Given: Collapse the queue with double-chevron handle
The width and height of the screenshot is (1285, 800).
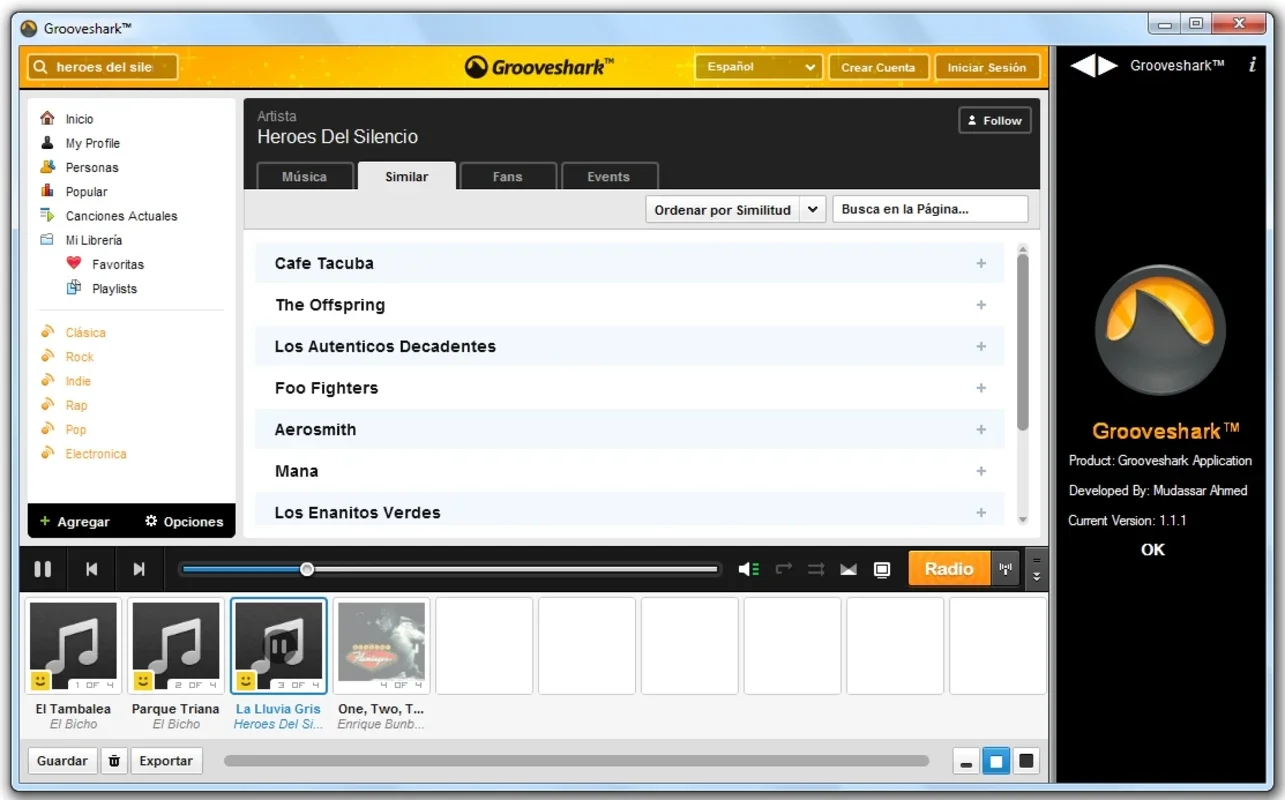Looking at the screenshot, I should click(1037, 569).
